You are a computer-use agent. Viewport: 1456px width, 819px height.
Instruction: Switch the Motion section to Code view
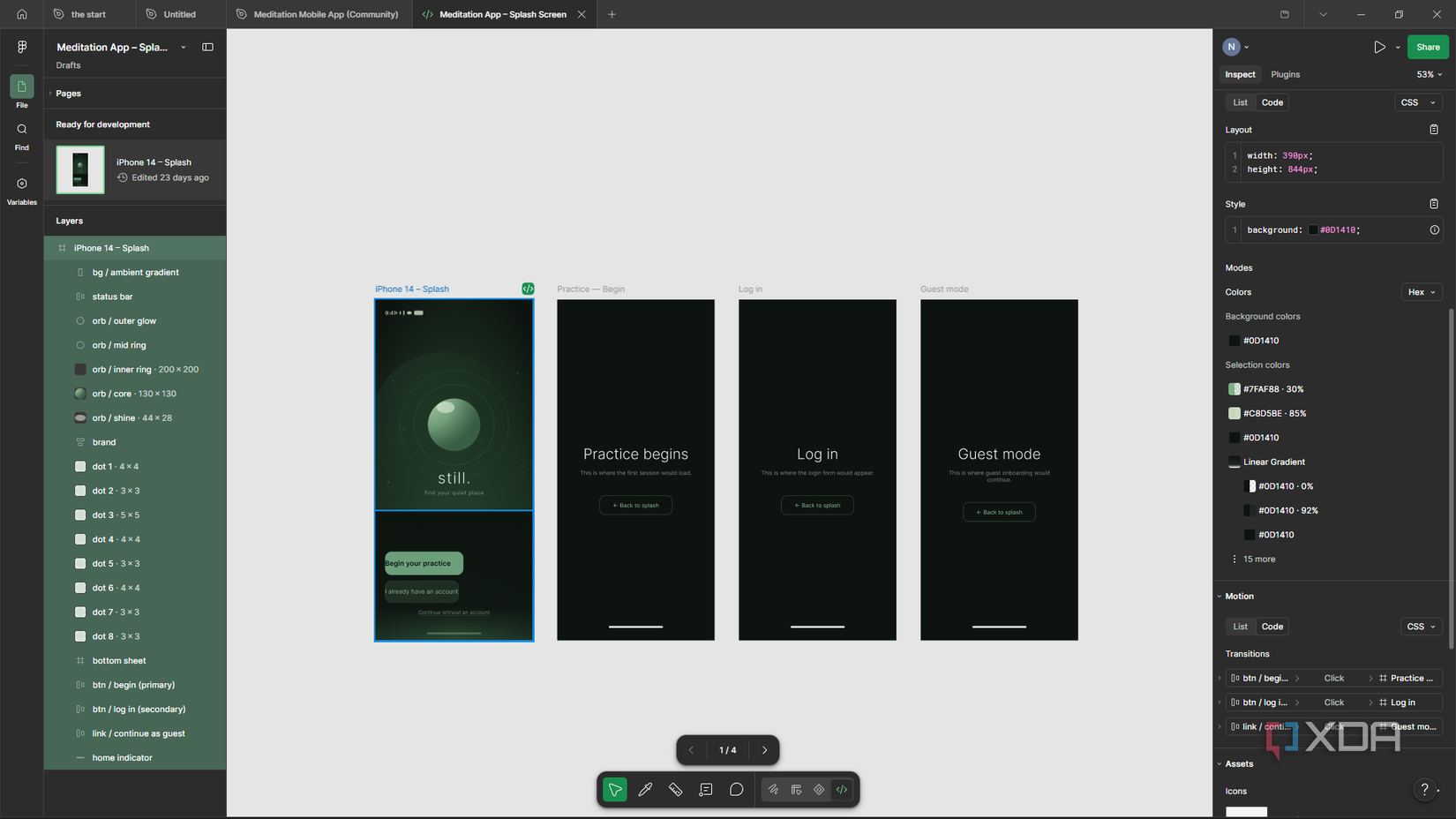[1272, 627]
